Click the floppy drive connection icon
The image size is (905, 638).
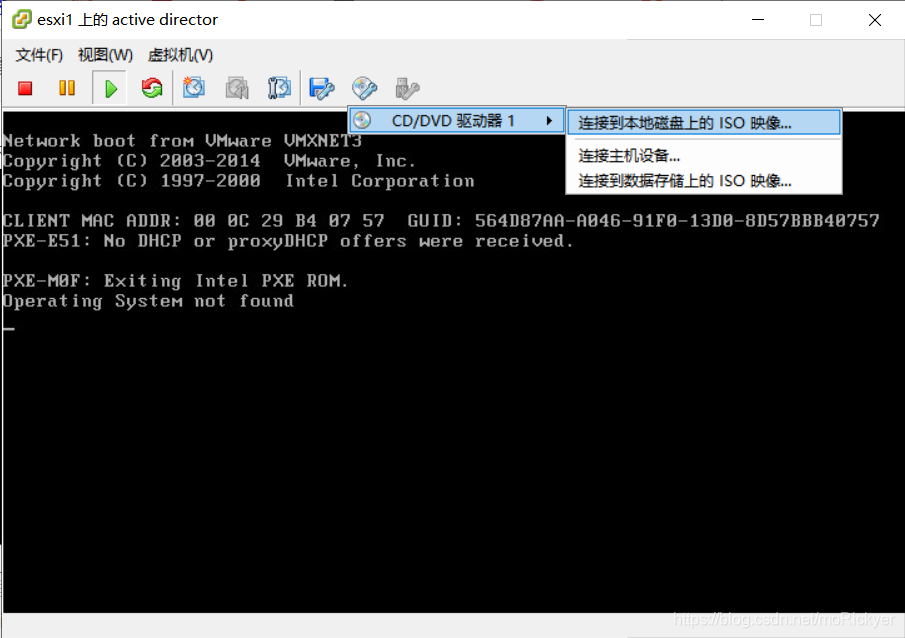(321, 88)
